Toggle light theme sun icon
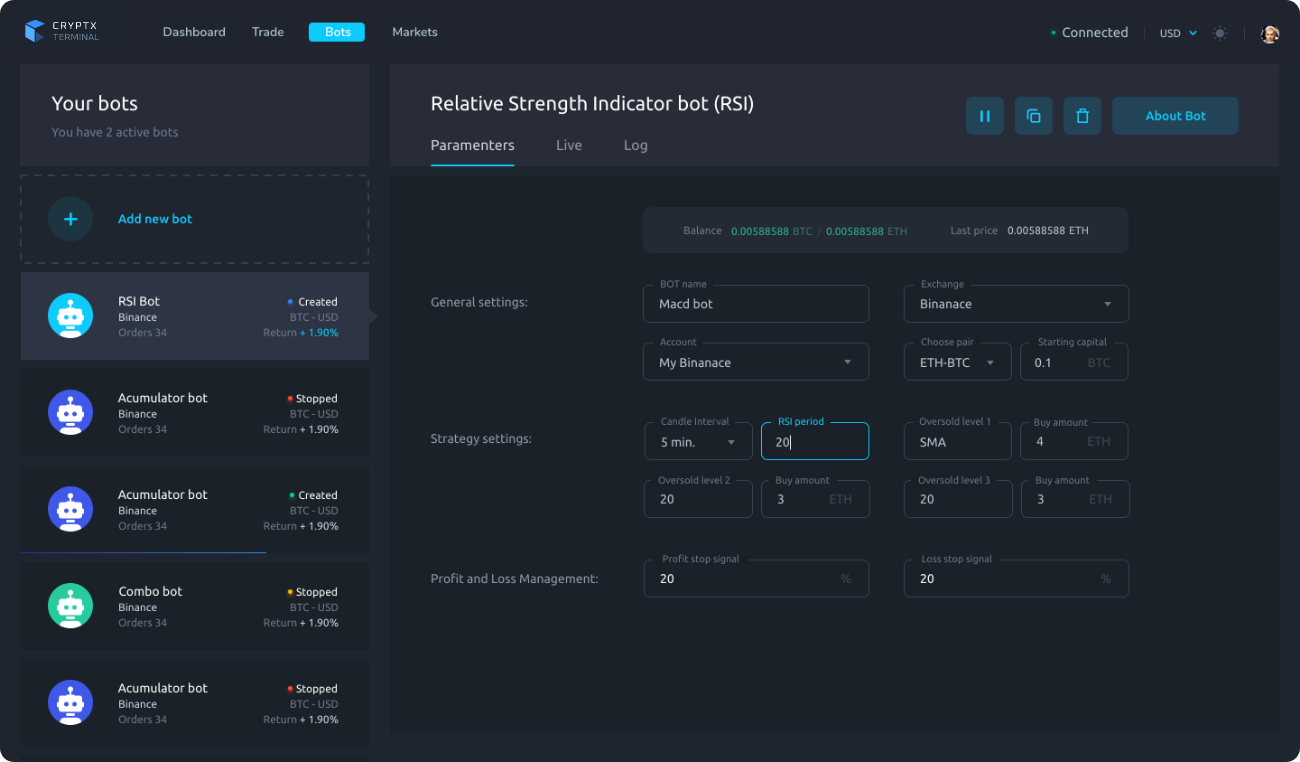The width and height of the screenshot is (1300, 762). coord(1220,33)
